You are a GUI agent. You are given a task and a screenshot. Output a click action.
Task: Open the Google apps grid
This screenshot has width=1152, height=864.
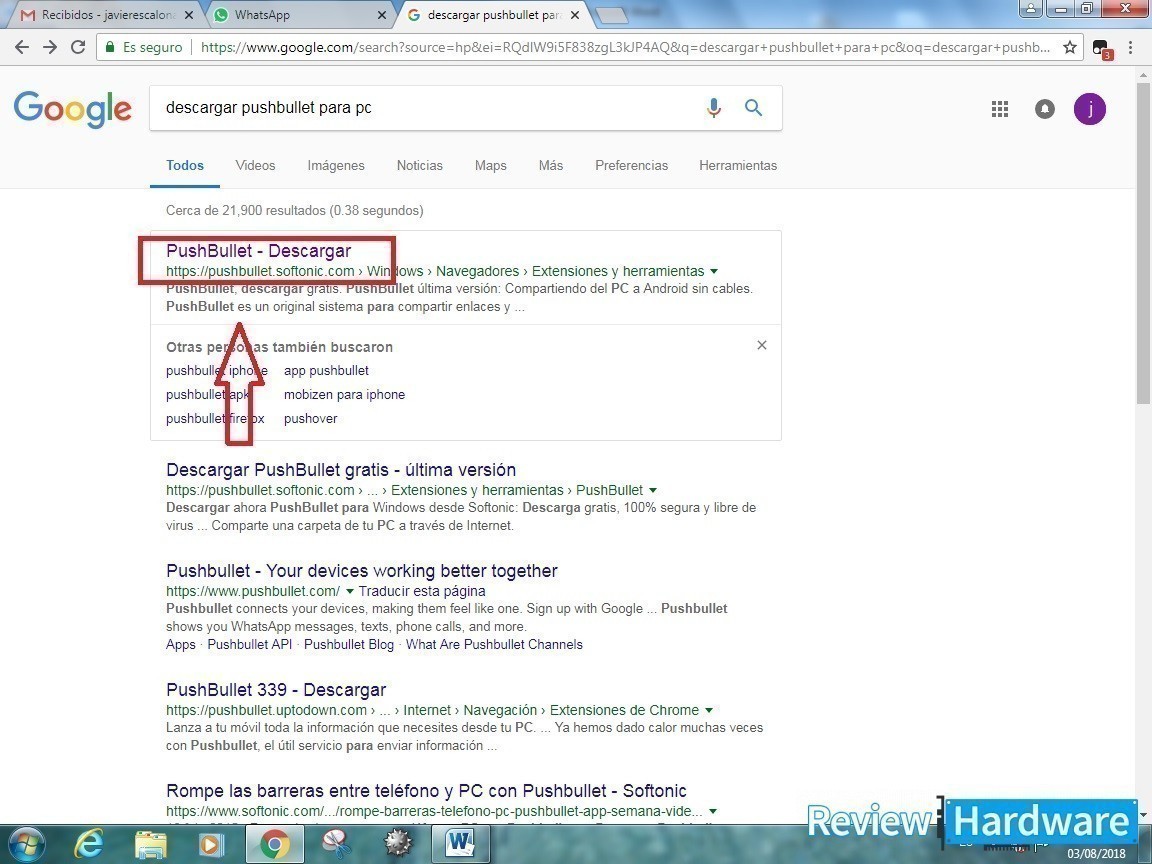[1000, 109]
